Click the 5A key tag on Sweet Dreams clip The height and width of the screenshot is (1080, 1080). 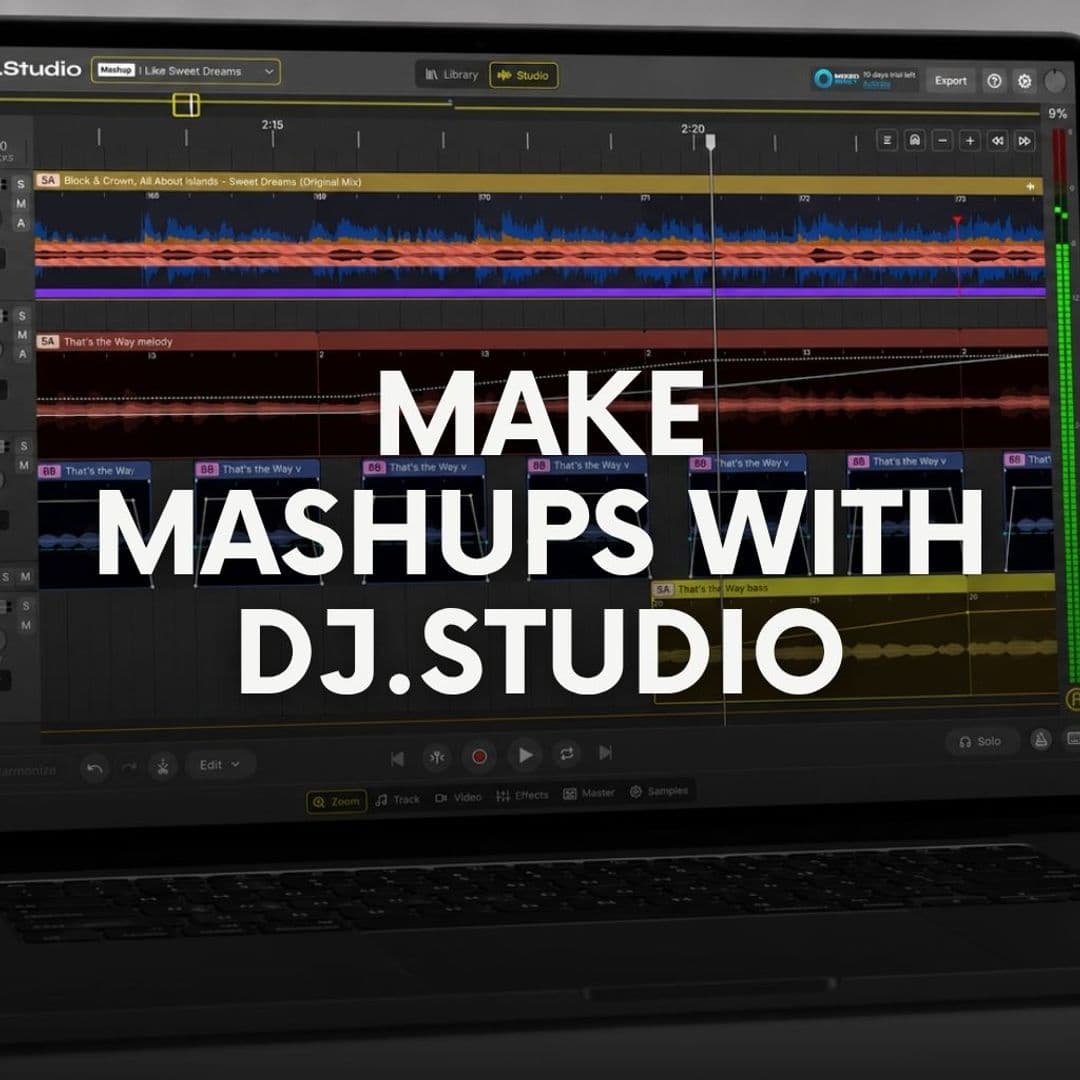pyautogui.click(x=48, y=180)
